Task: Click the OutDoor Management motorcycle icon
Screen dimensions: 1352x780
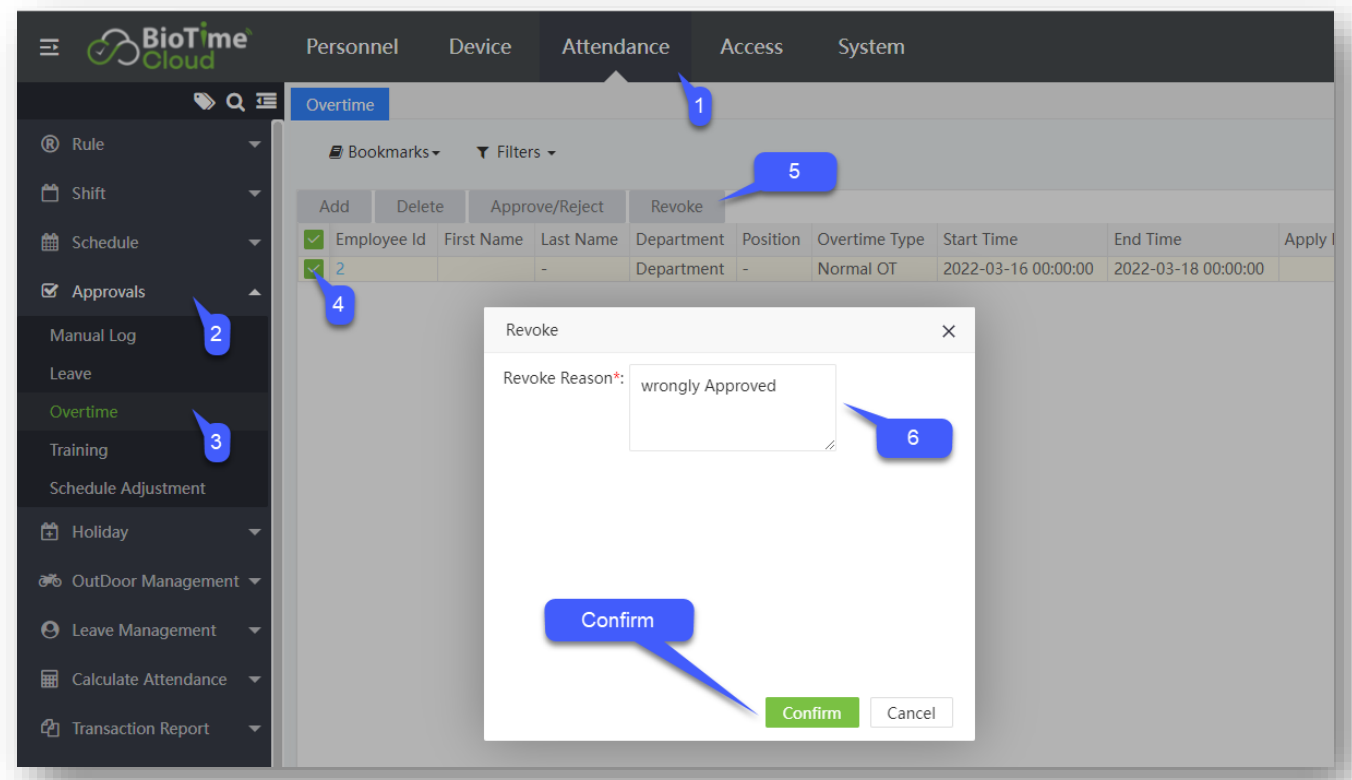Action: point(50,581)
